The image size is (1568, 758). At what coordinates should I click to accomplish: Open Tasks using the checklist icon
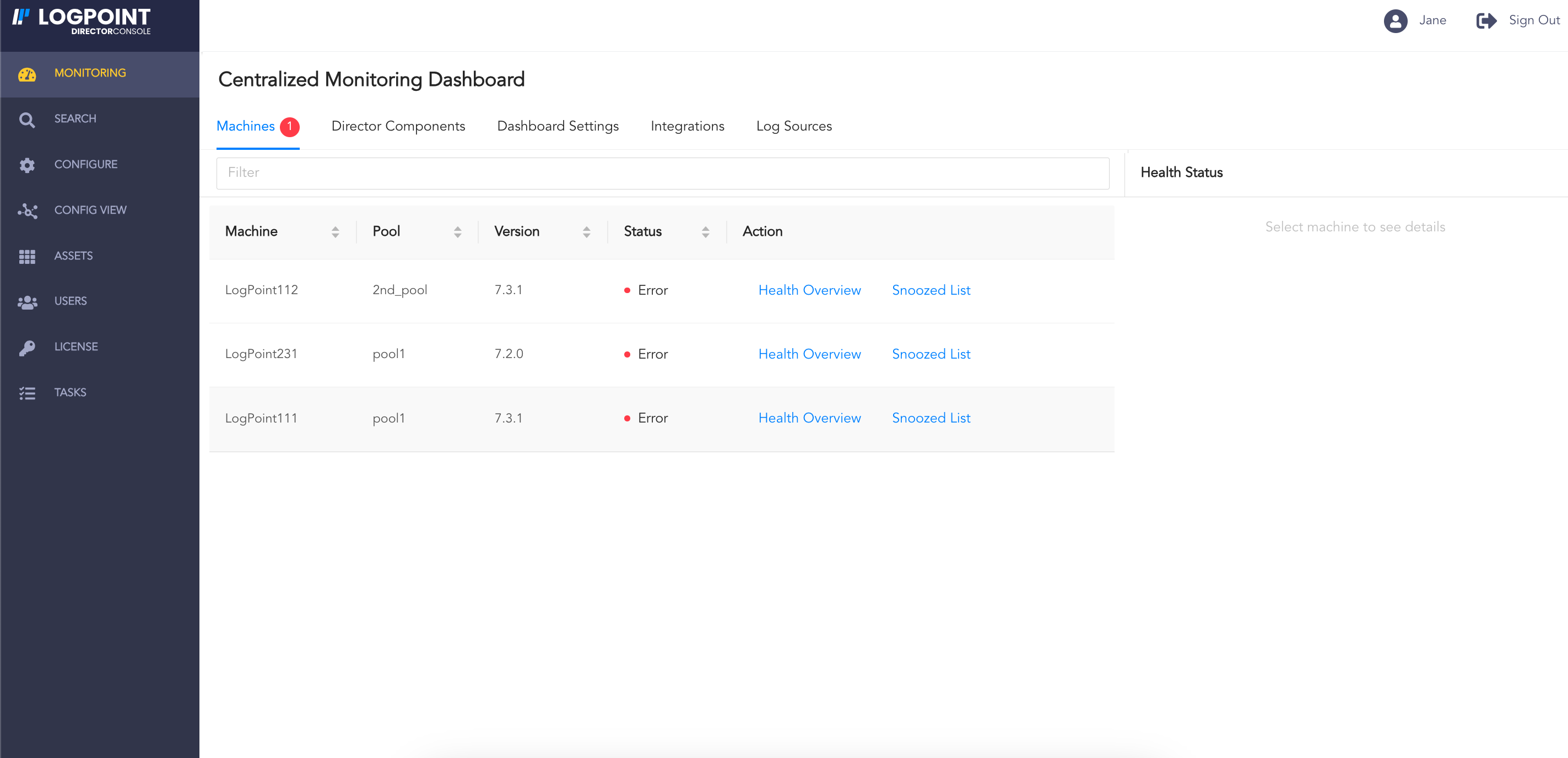[x=27, y=393]
